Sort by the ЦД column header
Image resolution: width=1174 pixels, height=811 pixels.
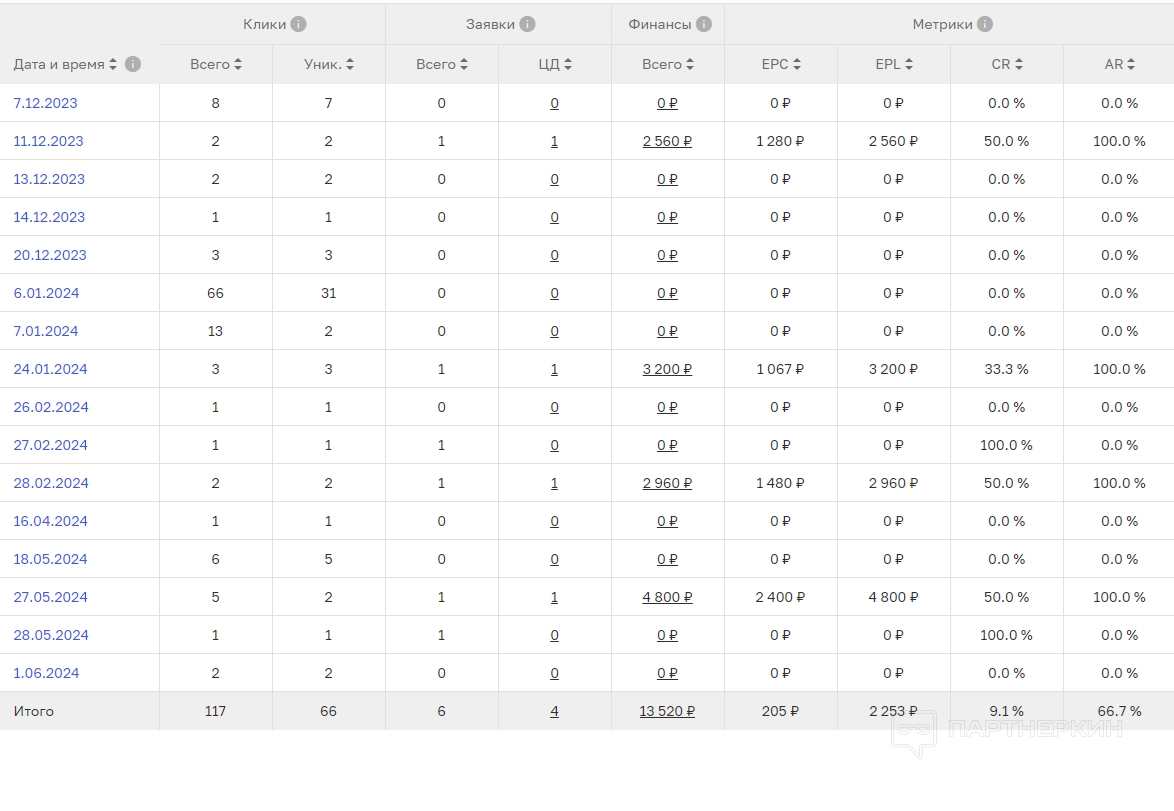point(555,64)
